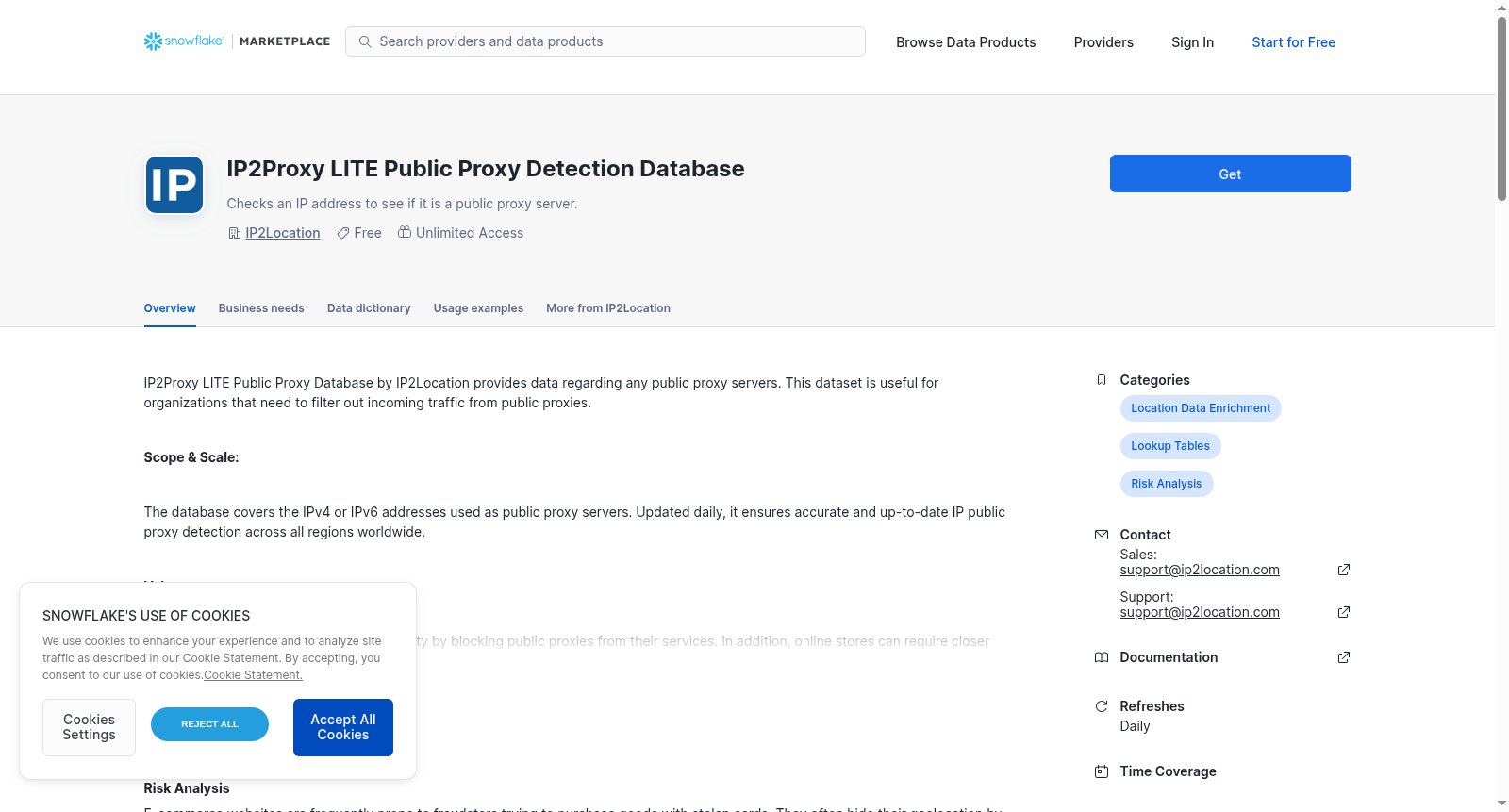Click the Documentation book icon
The width and height of the screenshot is (1509, 812).
(x=1102, y=657)
